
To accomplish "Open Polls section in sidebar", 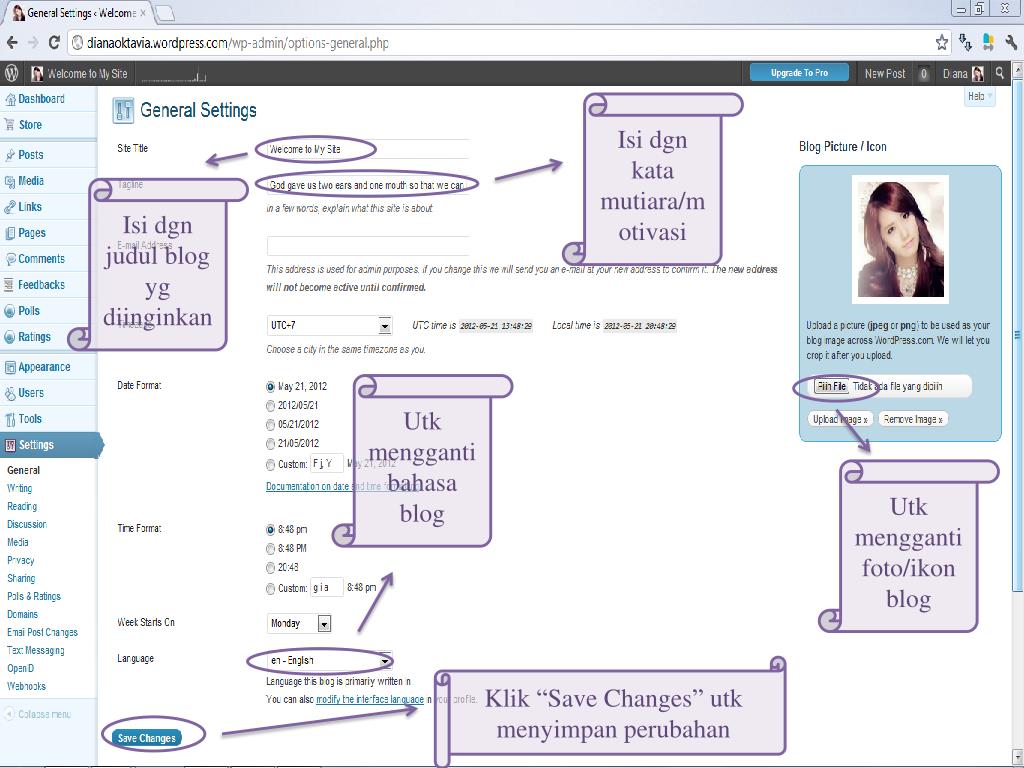I will [29, 312].
